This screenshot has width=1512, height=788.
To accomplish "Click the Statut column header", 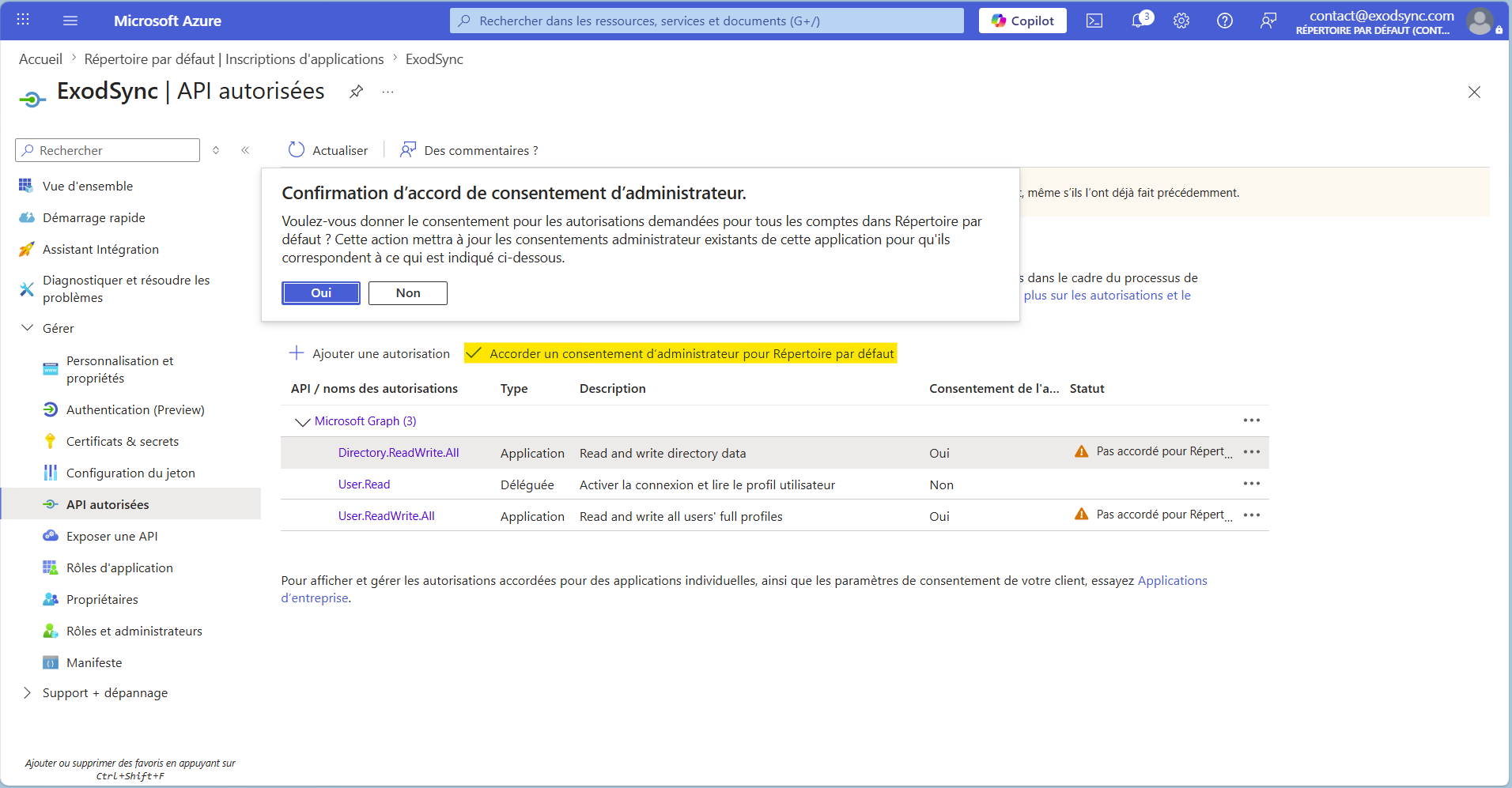I will point(1087,389).
